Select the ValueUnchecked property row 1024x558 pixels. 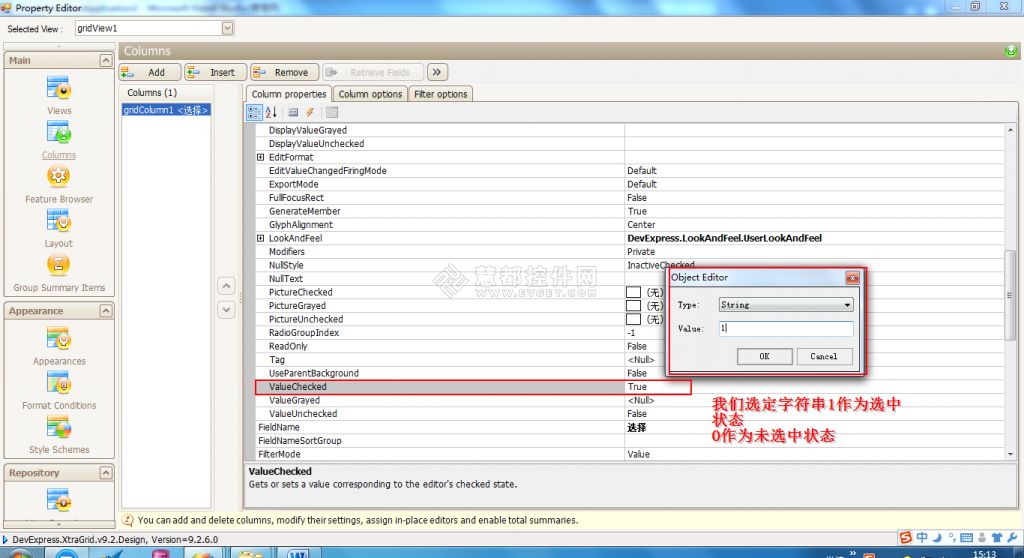630,414
